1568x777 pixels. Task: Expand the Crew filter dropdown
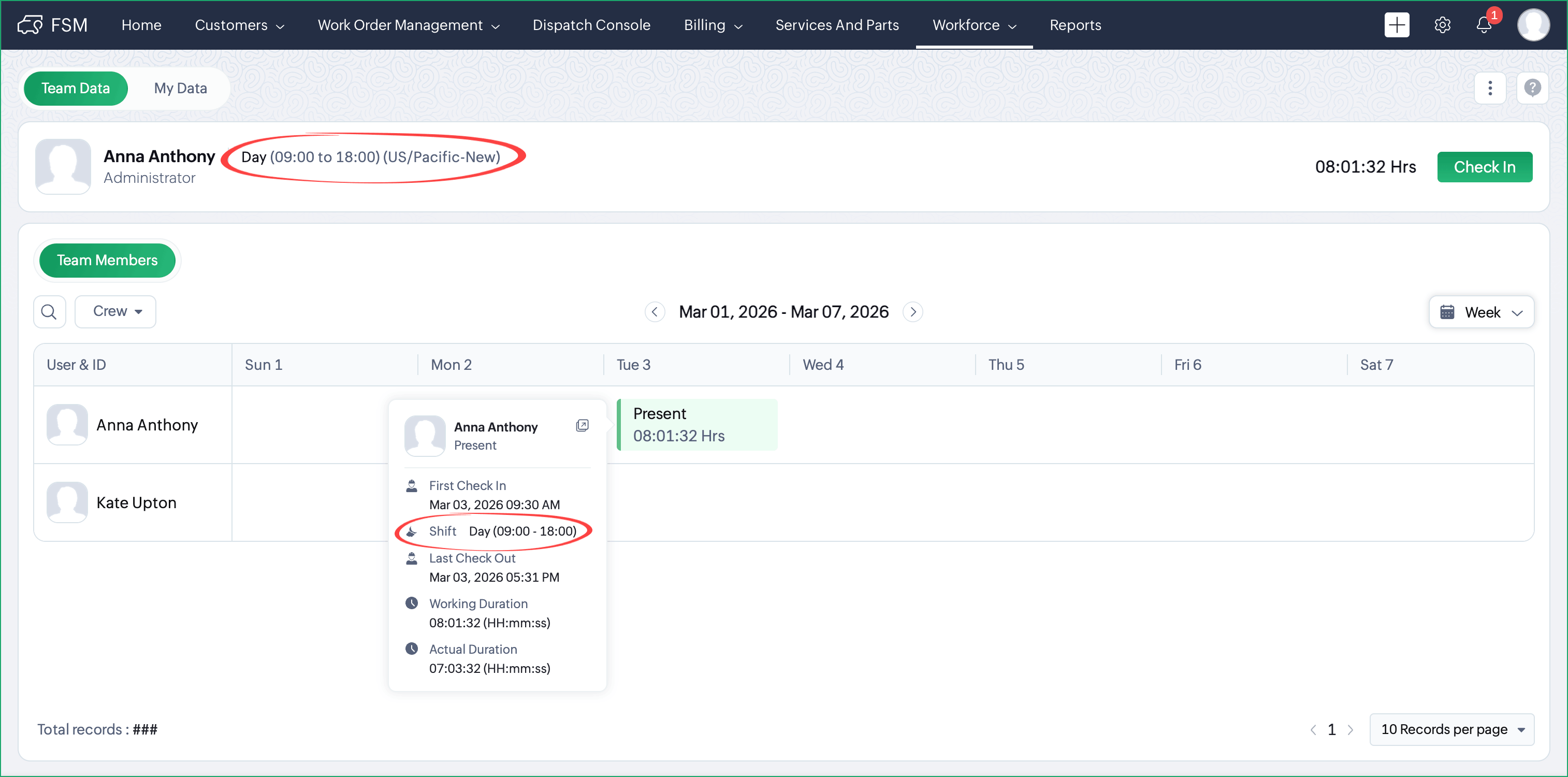pos(115,312)
